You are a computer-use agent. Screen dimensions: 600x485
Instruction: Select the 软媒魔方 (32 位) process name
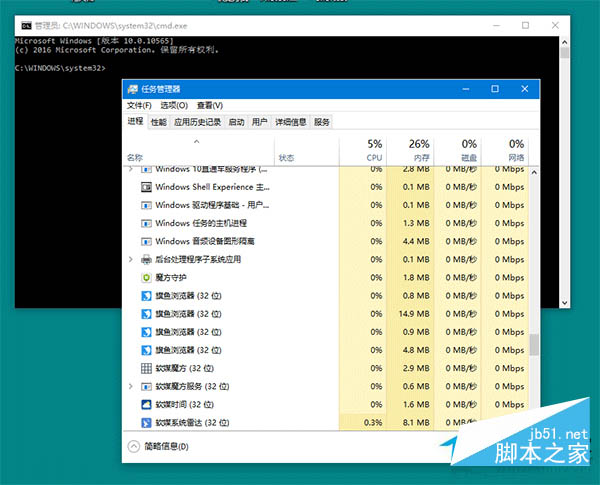pos(184,368)
